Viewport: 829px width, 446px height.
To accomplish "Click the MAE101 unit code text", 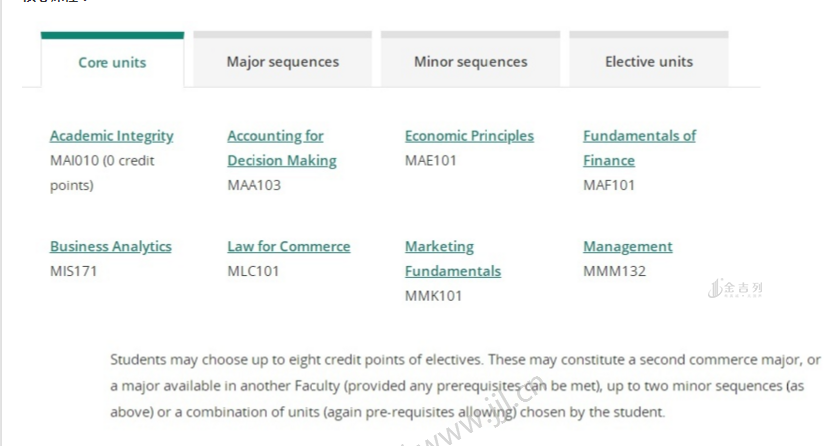I will [430, 160].
